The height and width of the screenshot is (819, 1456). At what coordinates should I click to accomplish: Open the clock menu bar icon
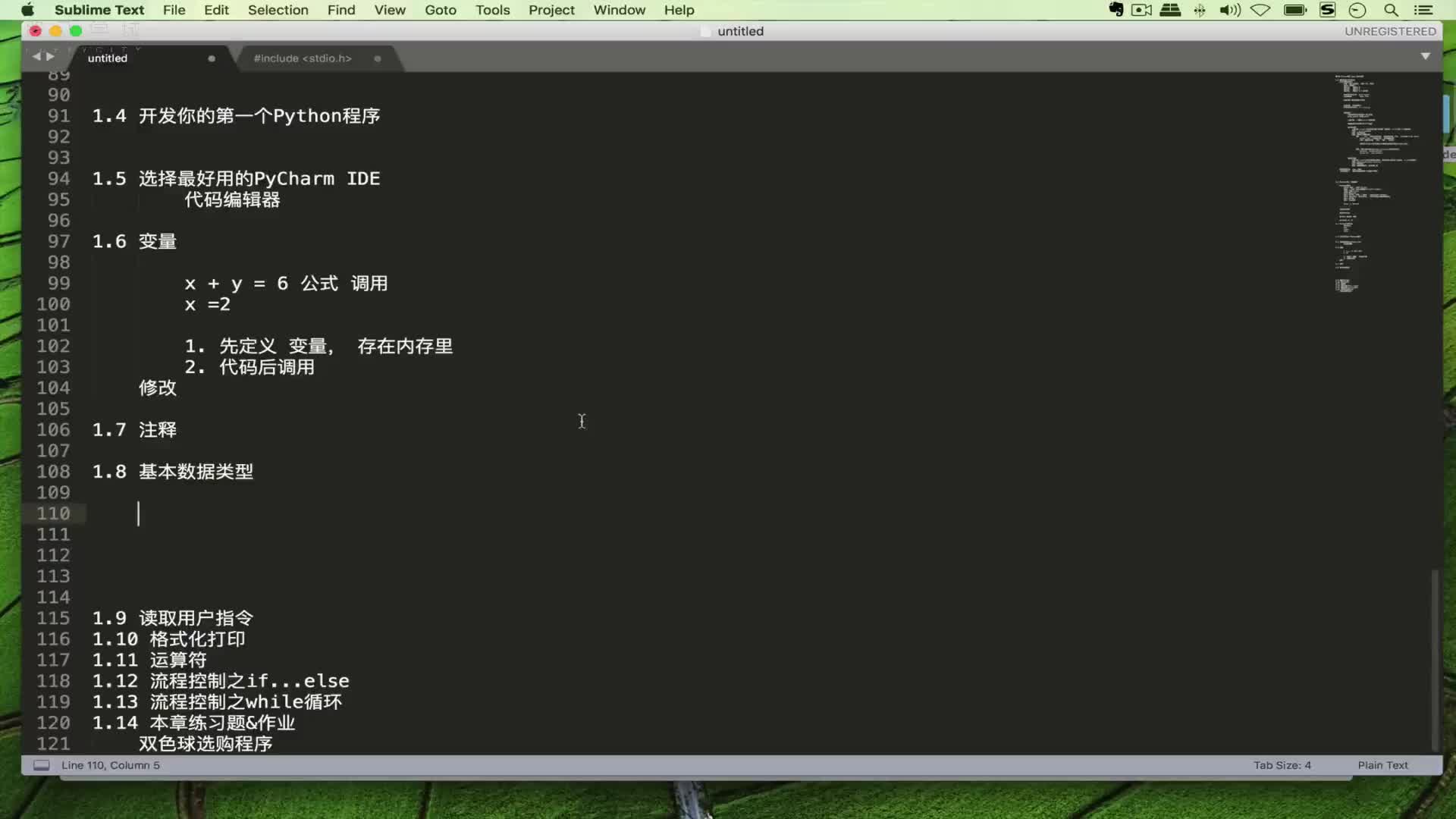coord(1357,10)
